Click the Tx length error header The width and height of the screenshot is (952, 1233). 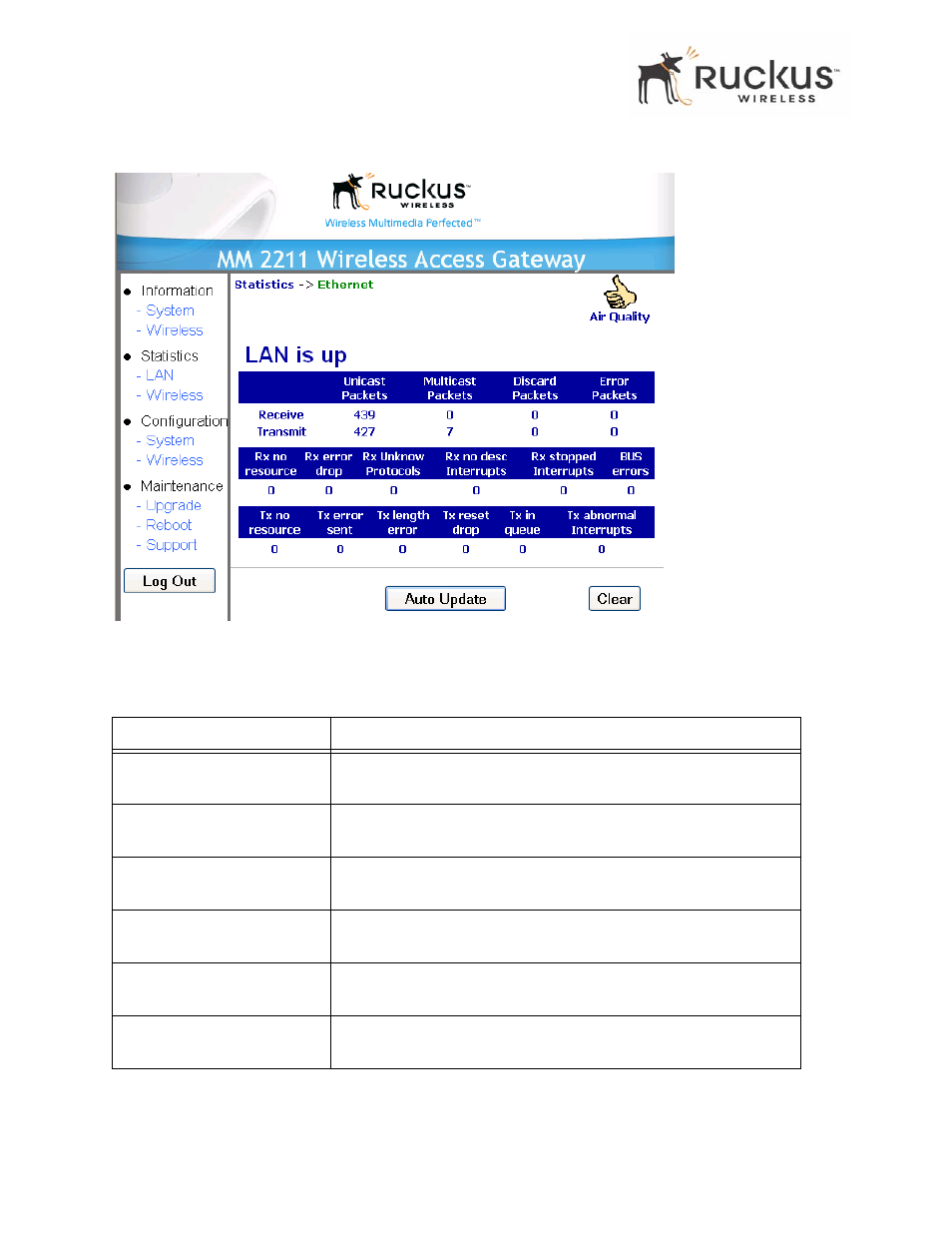coord(403,523)
